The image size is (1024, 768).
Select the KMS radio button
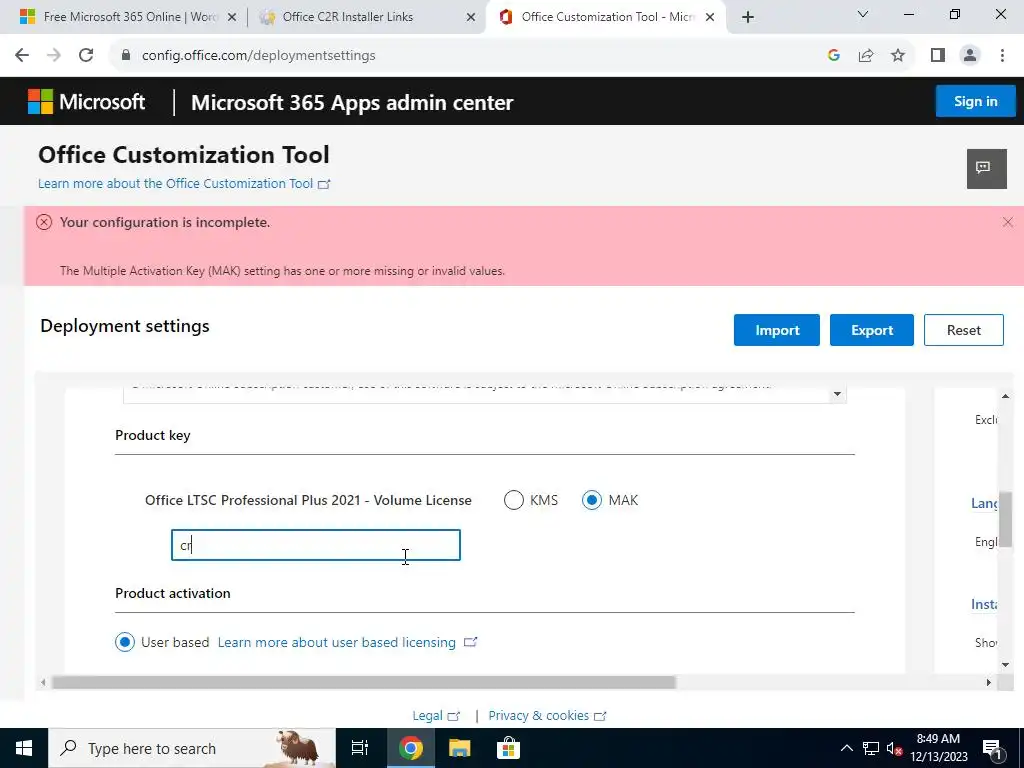(514, 500)
